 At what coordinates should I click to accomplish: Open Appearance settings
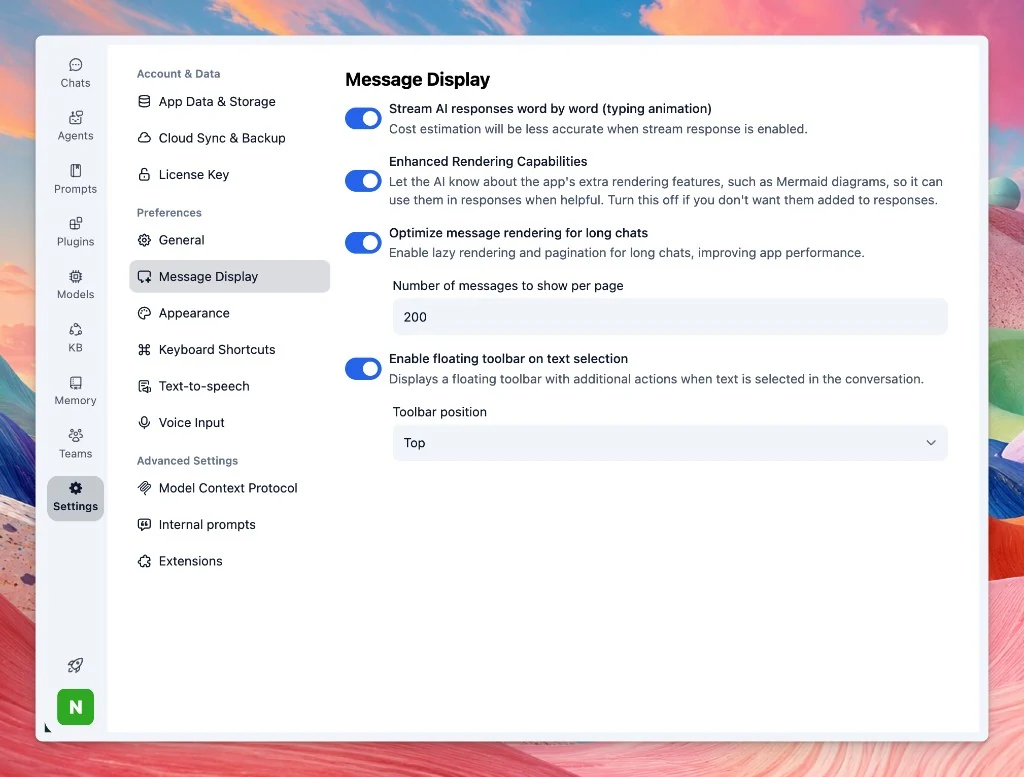tap(229, 313)
